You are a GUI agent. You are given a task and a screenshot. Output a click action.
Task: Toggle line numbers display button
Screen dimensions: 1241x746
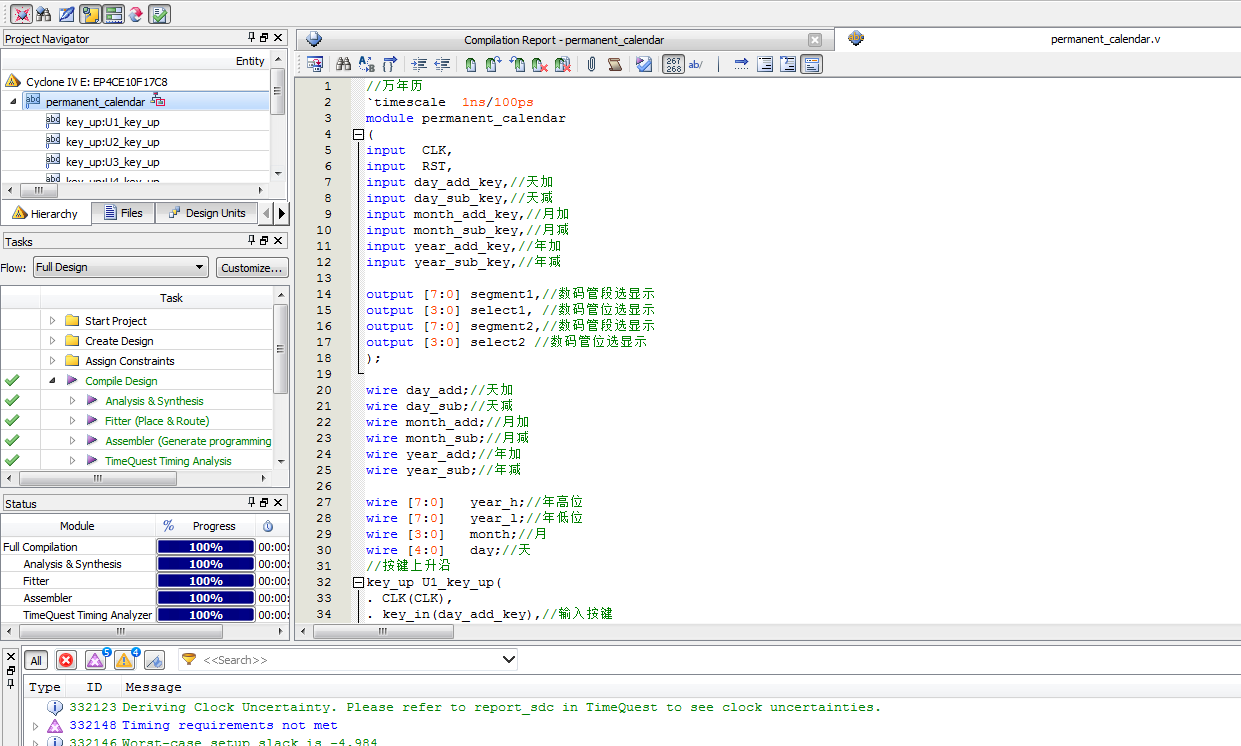(673, 64)
